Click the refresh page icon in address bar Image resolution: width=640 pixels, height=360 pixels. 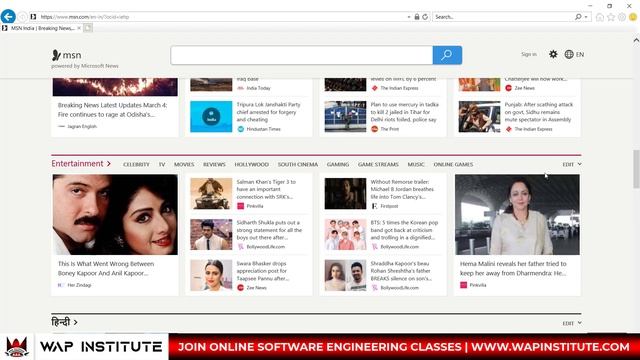click(425, 17)
